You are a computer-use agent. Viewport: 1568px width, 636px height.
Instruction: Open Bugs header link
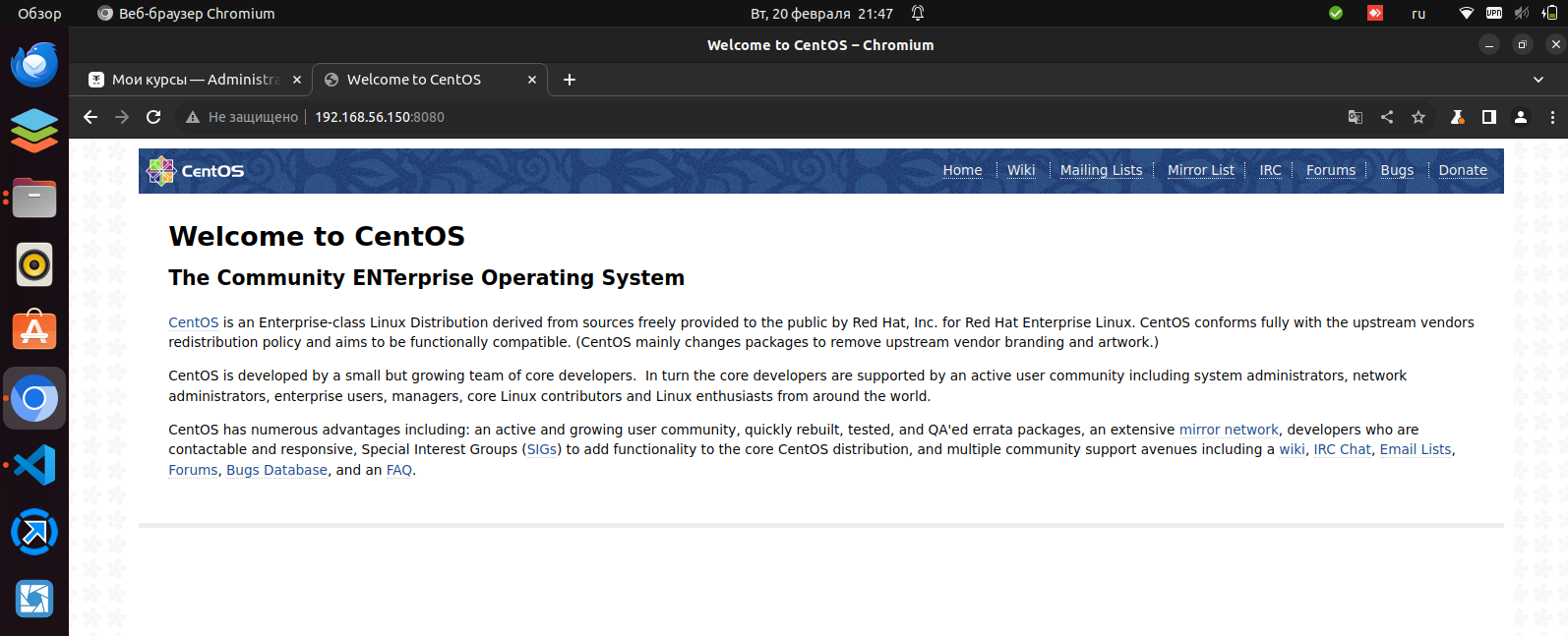tap(1397, 170)
